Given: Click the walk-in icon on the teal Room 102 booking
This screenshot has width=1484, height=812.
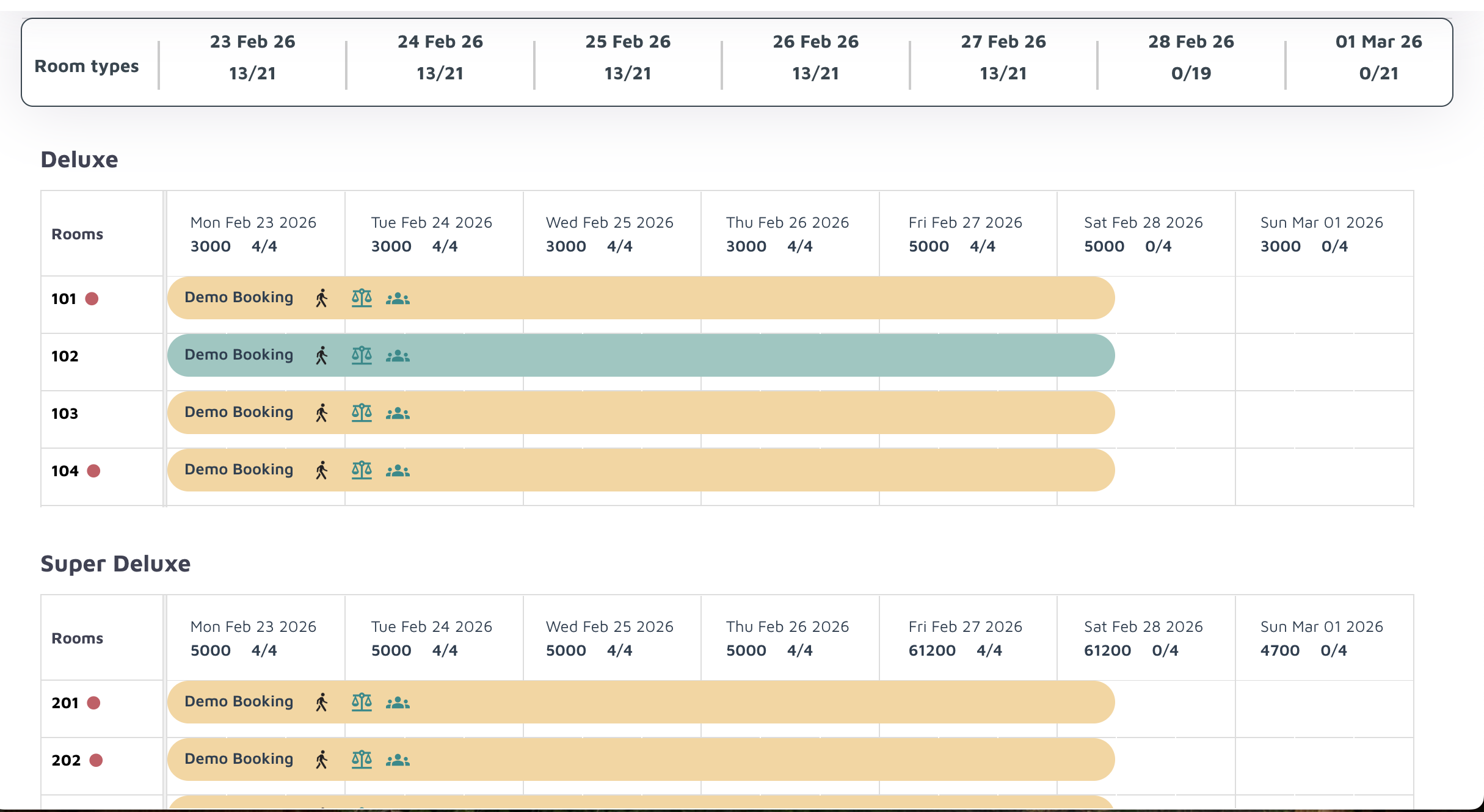Looking at the screenshot, I should pyautogui.click(x=321, y=355).
